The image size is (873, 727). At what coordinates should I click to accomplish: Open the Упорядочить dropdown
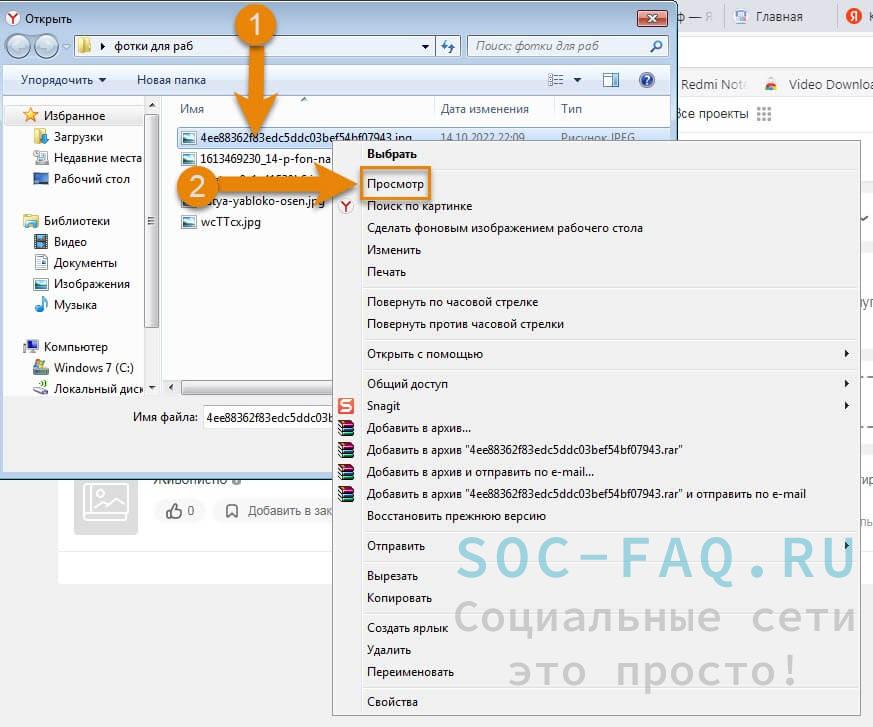click(63, 80)
